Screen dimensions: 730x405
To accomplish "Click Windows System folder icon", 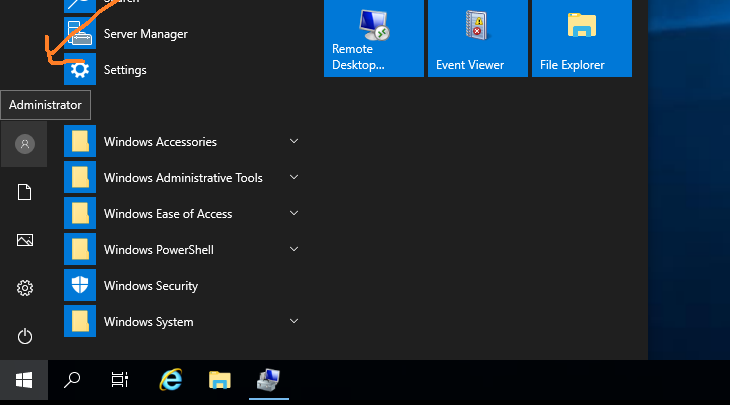I will [80, 321].
